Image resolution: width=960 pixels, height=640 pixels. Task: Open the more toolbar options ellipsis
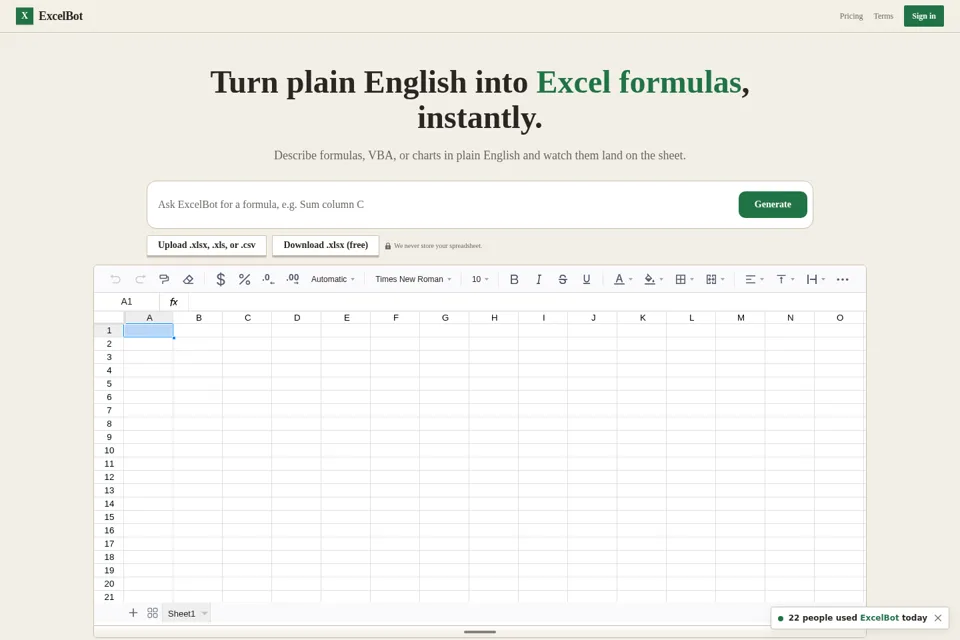[x=842, y=279]
